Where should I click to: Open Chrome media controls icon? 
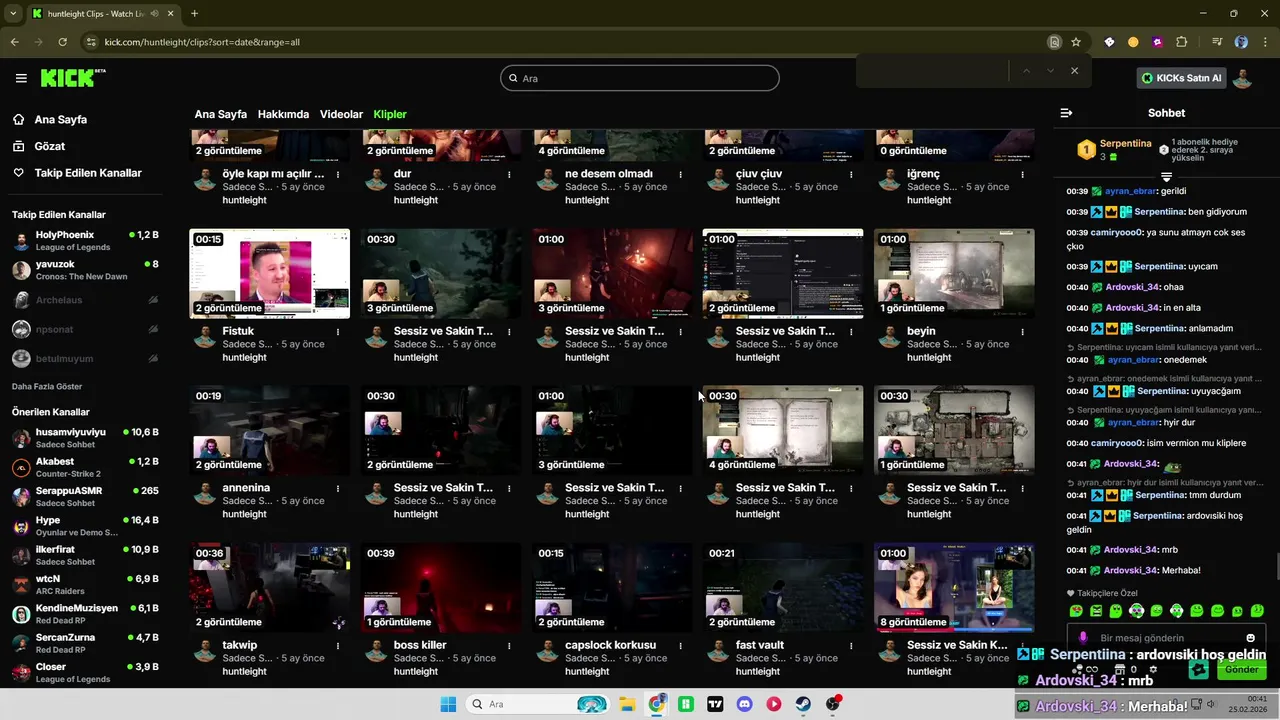1217,42
